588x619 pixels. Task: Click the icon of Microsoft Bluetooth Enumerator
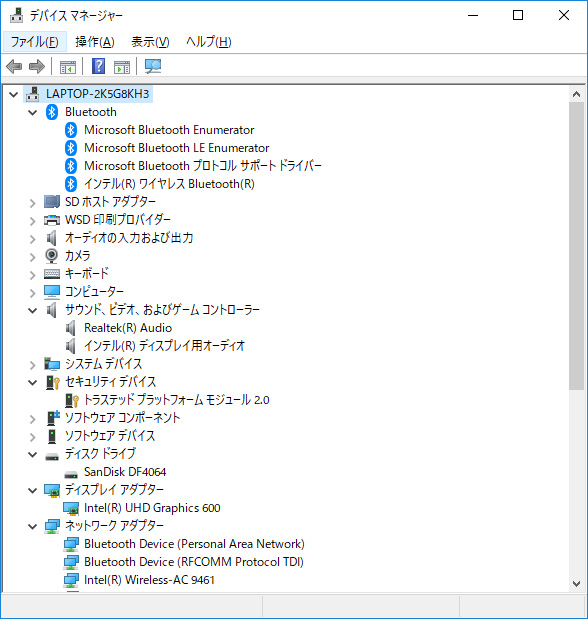pyautogui.click(x=71, y=130)
